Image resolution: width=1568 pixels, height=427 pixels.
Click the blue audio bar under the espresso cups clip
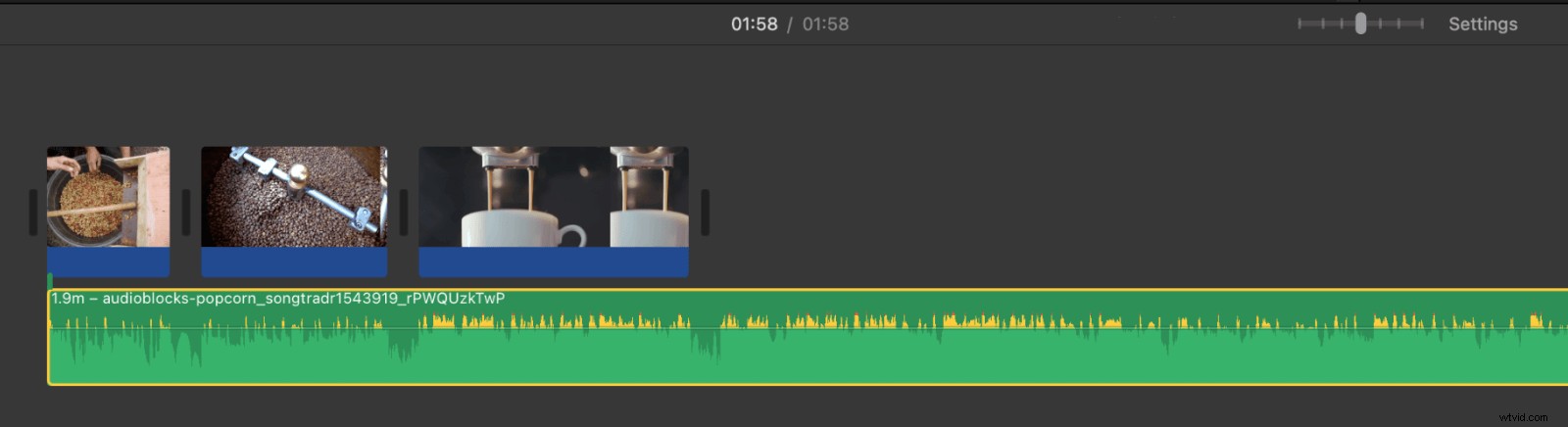pos(554,261)
